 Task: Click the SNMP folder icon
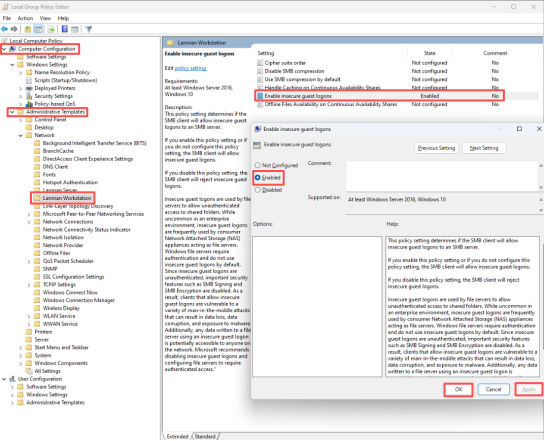tap(37, 269)
